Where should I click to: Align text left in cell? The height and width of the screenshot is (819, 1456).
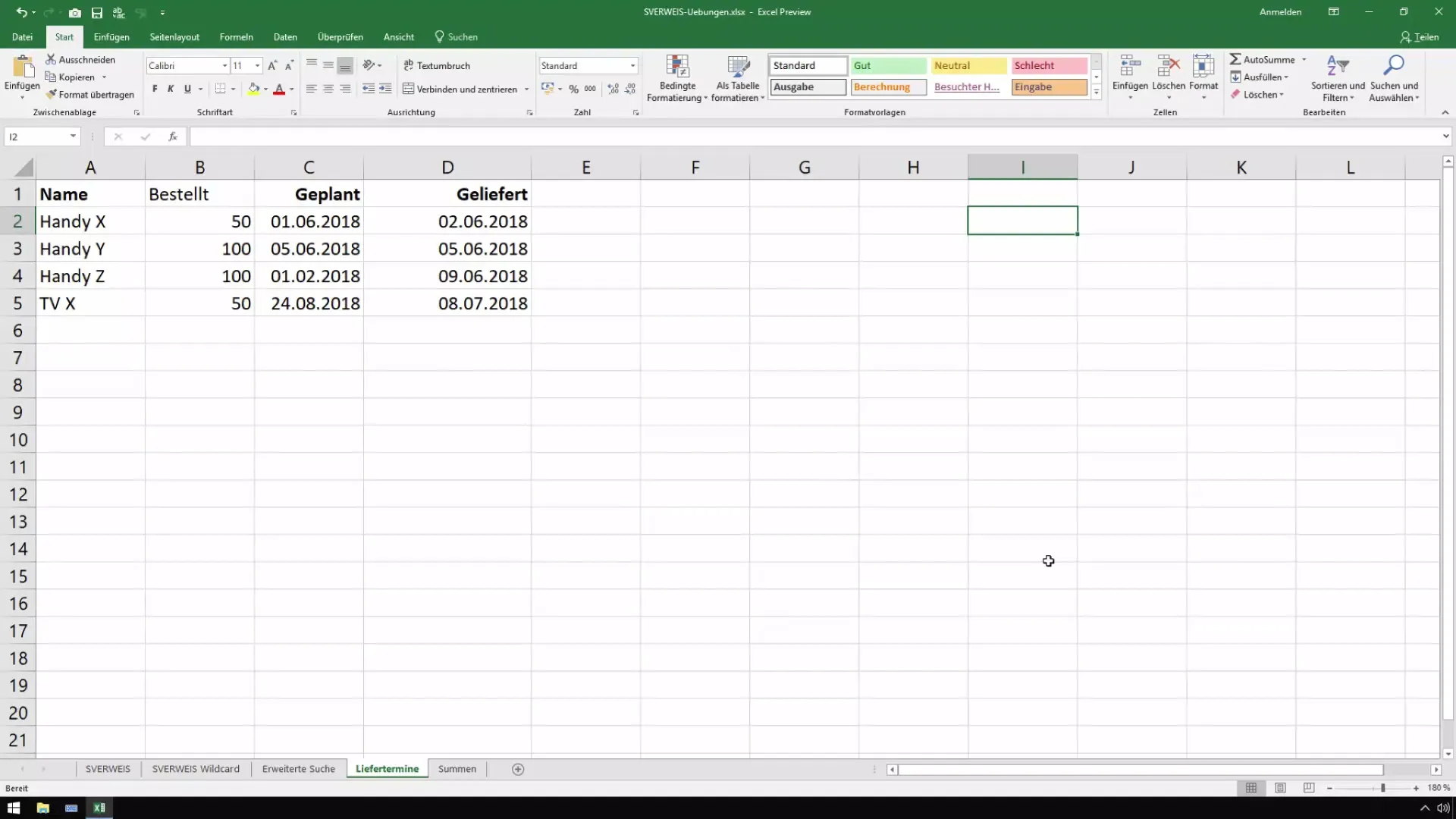coord(311,89)
